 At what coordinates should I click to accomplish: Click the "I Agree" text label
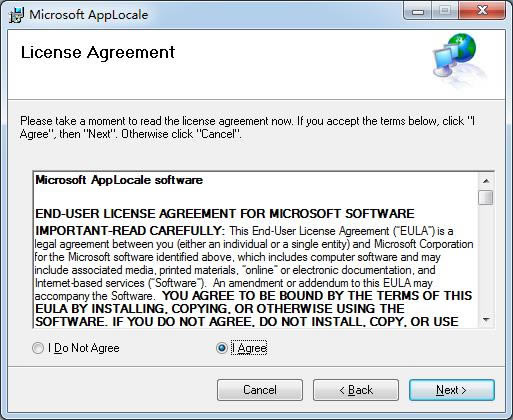[x=249, y=348]
